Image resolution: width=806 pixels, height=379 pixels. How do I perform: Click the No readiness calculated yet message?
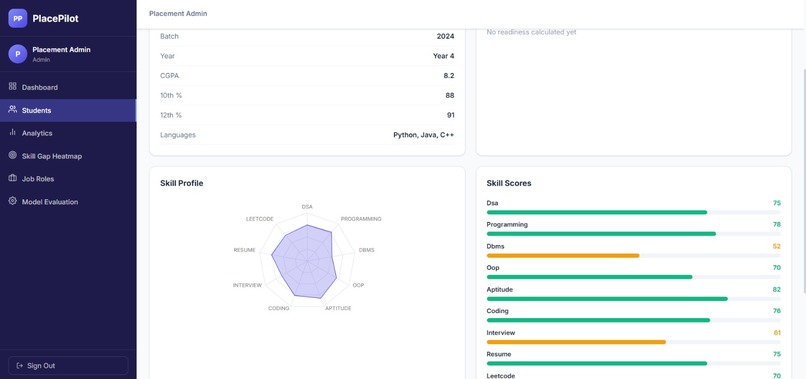click(532, 32)
